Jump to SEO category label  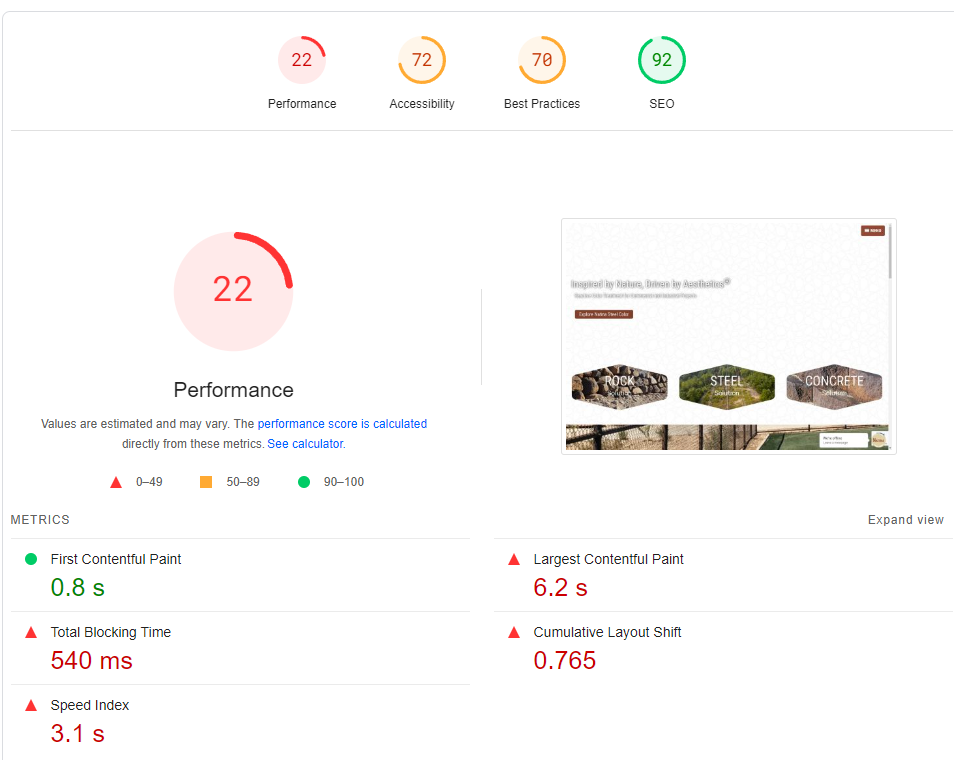[x=662, y=103]
